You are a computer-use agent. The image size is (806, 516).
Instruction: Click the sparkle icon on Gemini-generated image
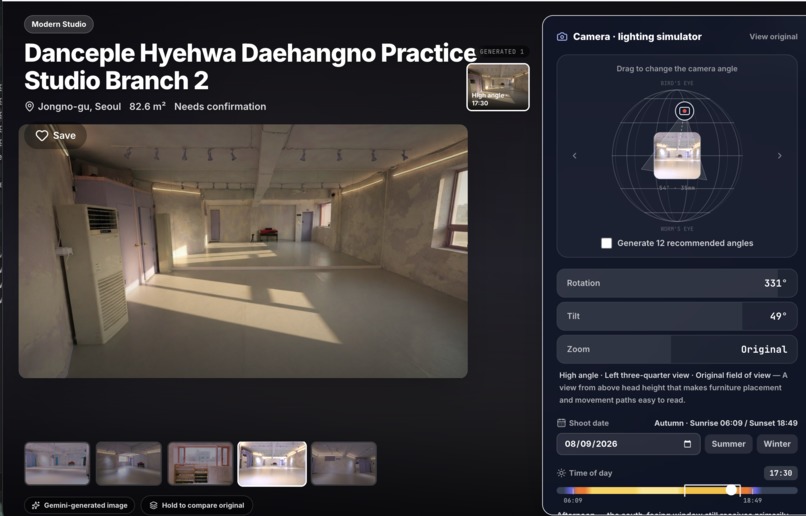coord(35,505)
